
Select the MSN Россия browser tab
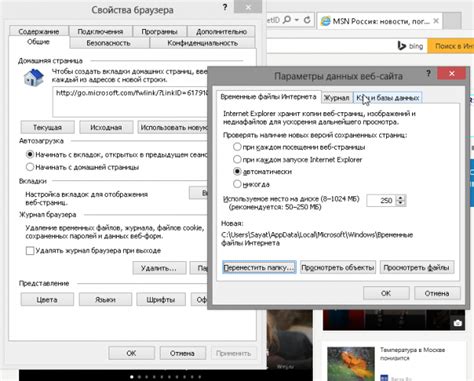click(x=380, y=21)
